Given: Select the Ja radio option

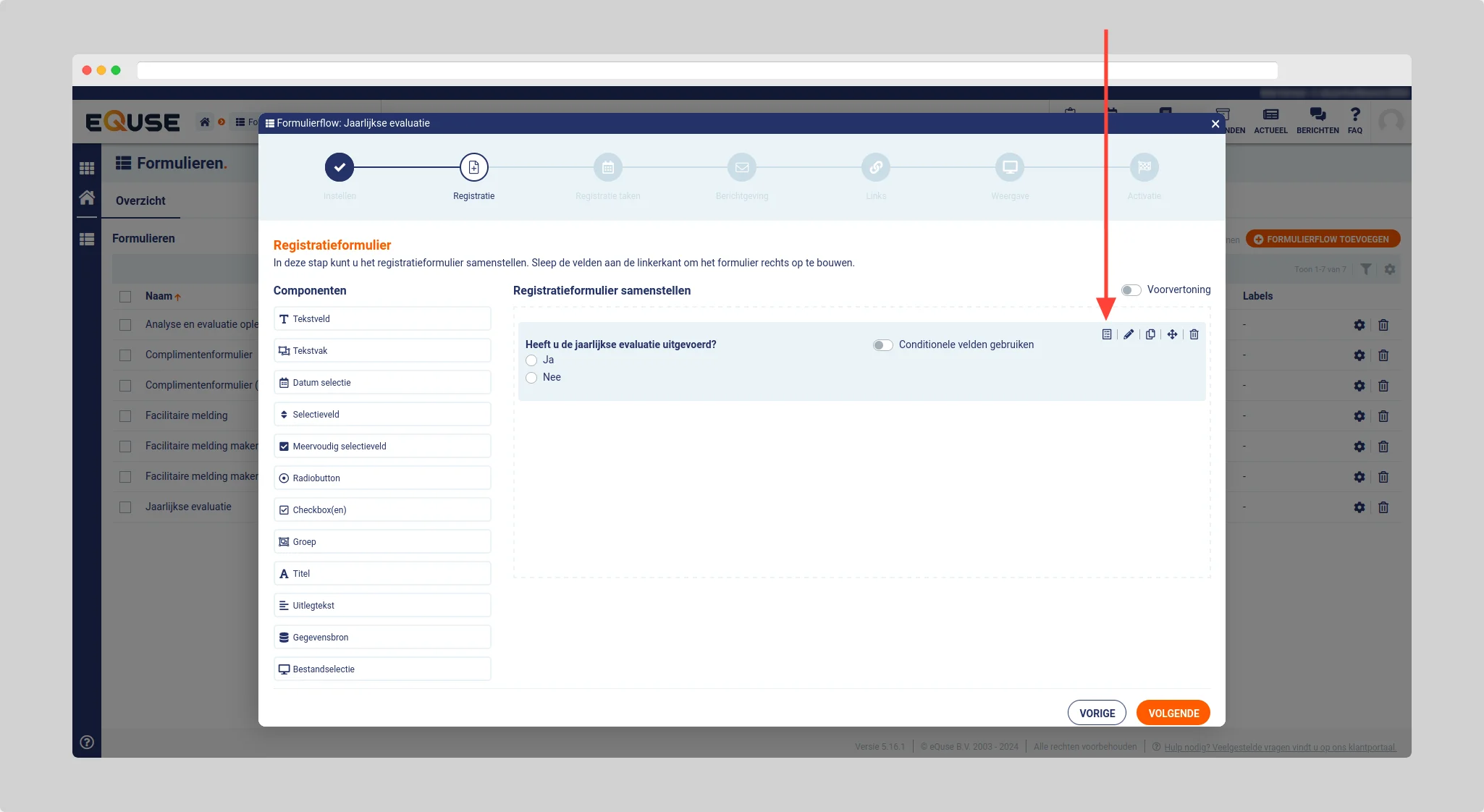Looking at the screenshot, I should pos(531,360).
